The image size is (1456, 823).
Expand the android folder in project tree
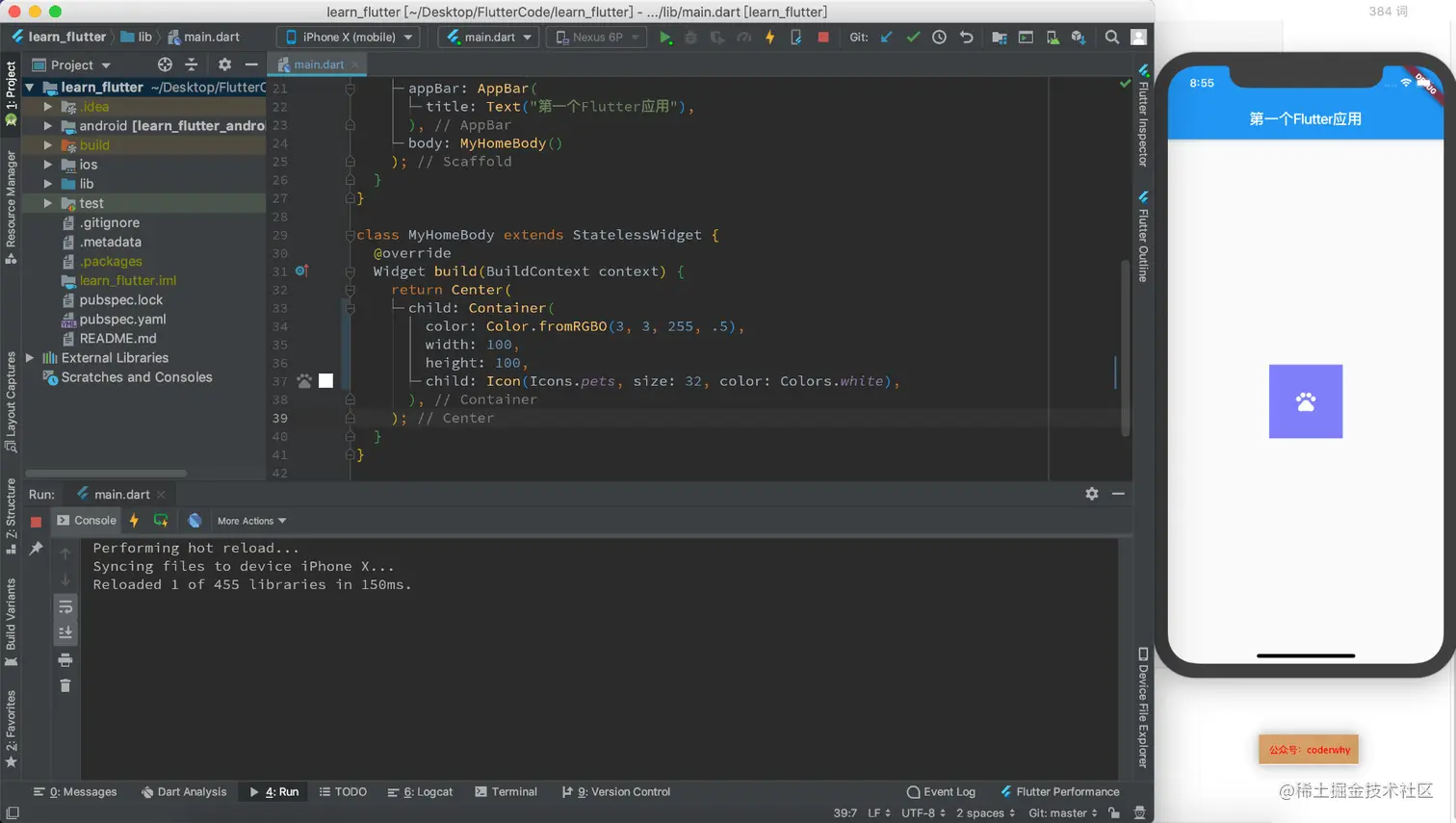(48, 126)
